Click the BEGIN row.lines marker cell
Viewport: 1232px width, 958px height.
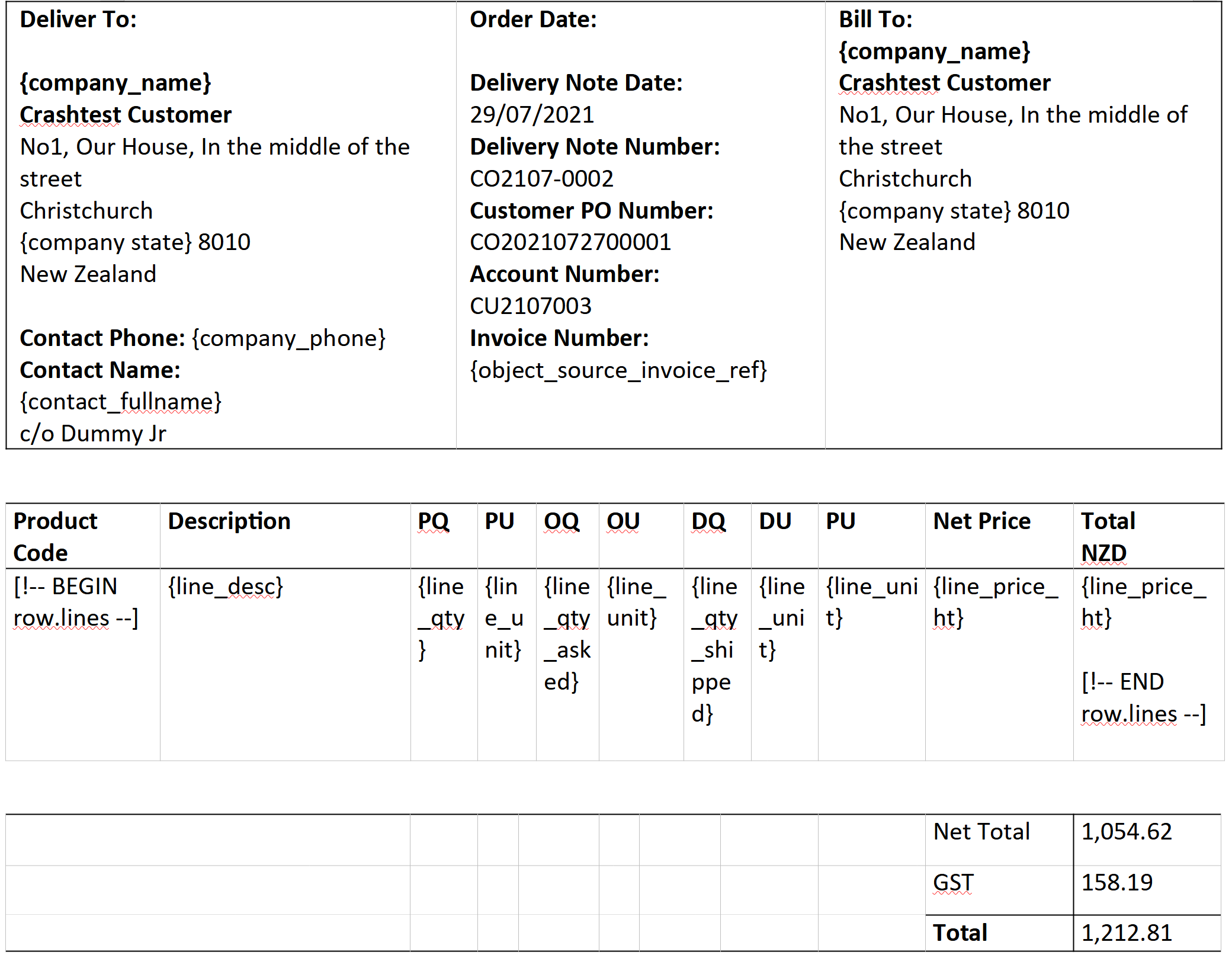(x=75, y=603)
